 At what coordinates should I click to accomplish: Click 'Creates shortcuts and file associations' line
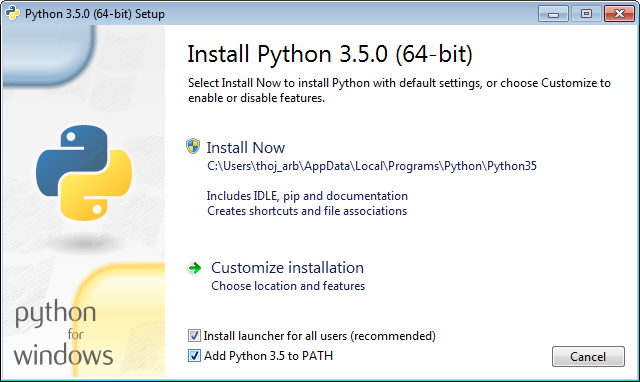(307, 211)
